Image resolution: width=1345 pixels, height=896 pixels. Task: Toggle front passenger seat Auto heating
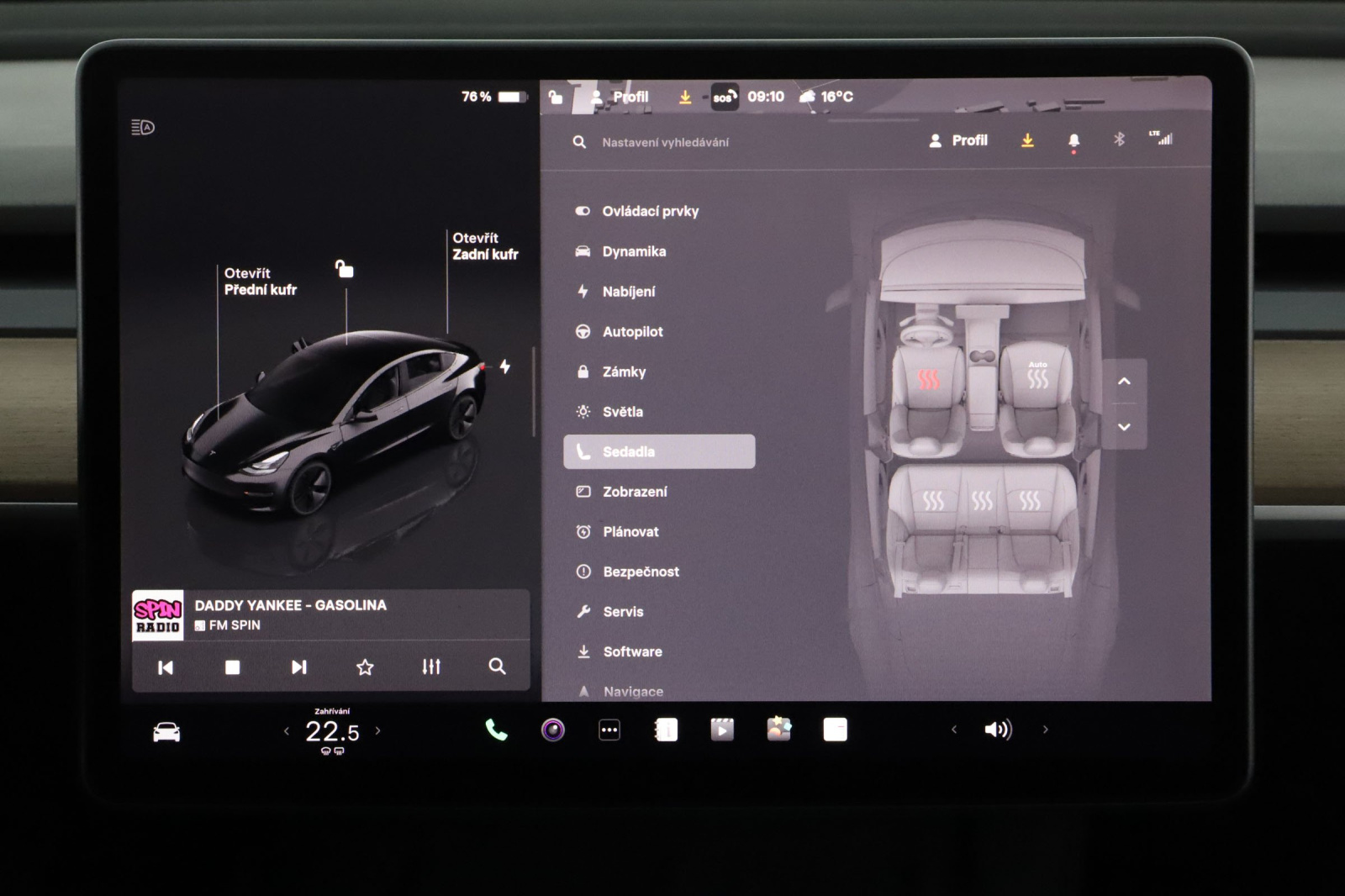click(x=1037, y=377)
